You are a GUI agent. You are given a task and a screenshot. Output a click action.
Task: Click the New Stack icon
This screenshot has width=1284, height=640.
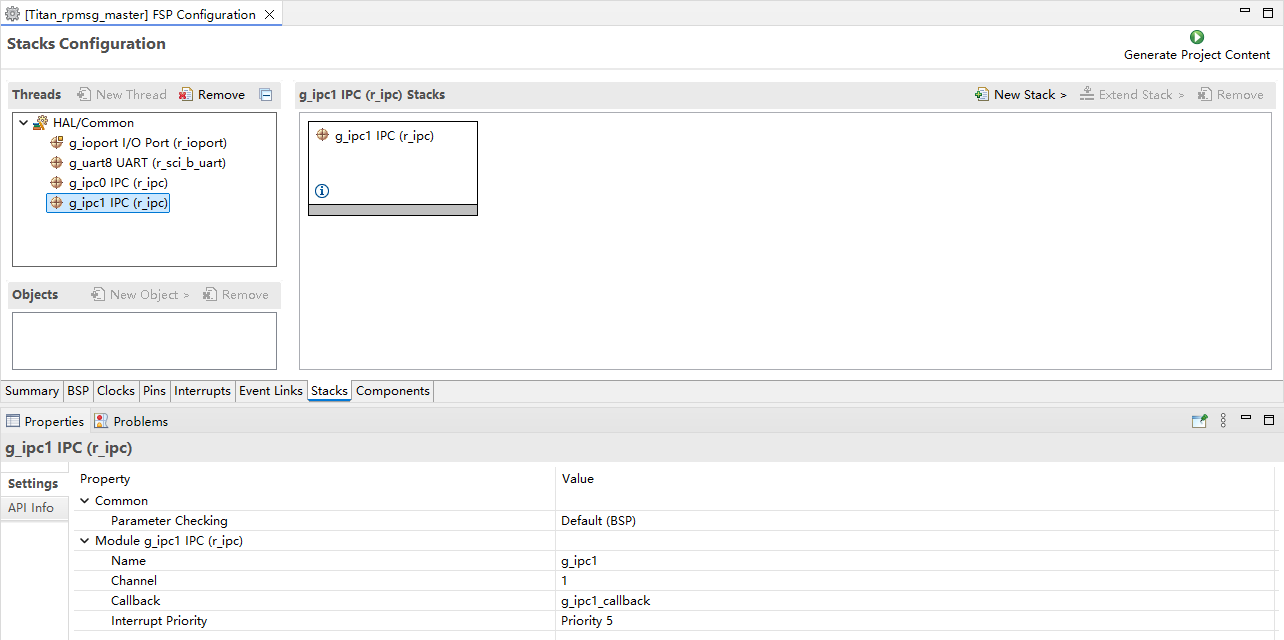click(x=982, y=95)
